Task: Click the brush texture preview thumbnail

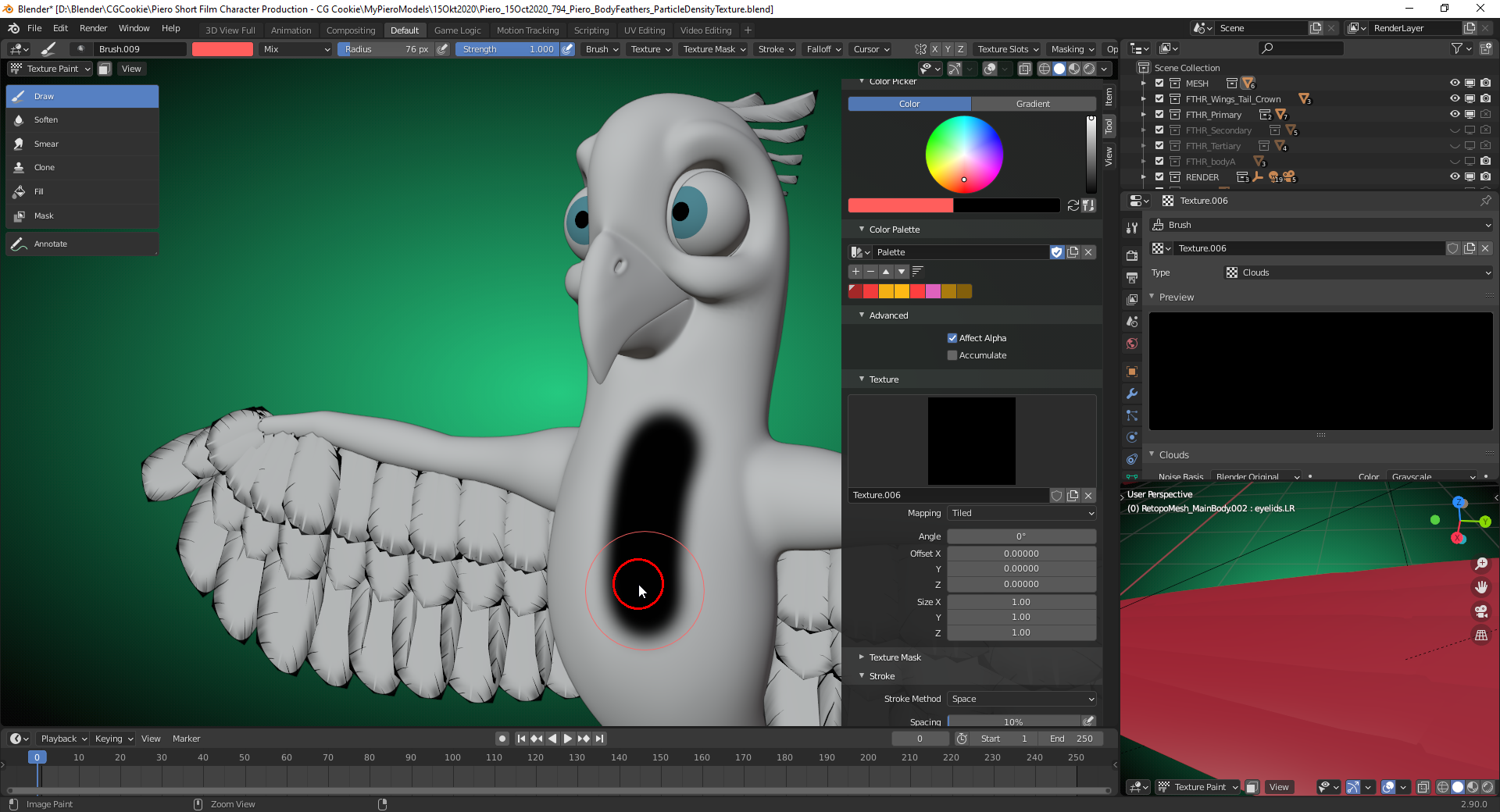Action: tap(972, 441)
